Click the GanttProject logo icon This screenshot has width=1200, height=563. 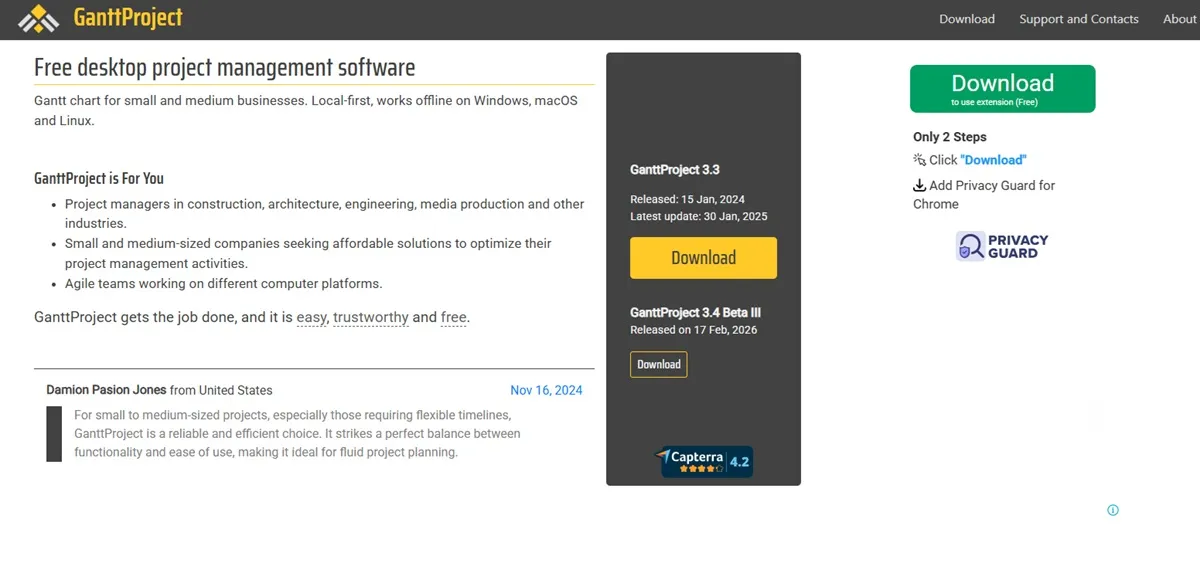(x=40, y=18)
